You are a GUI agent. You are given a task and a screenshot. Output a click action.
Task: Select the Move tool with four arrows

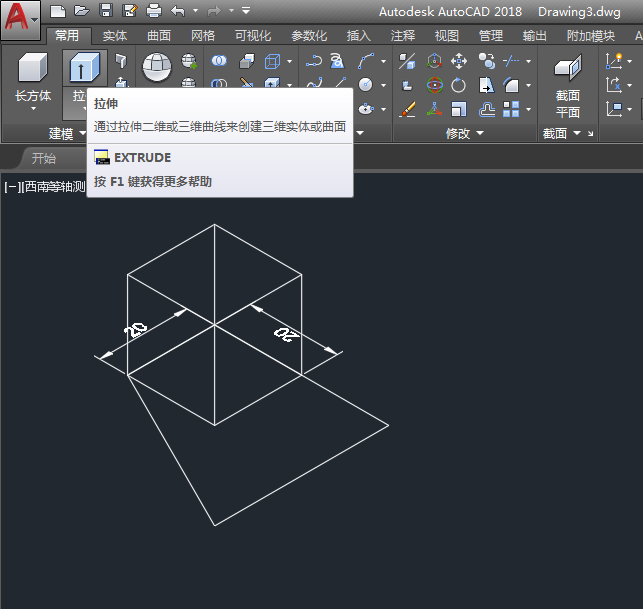point(459,62)
